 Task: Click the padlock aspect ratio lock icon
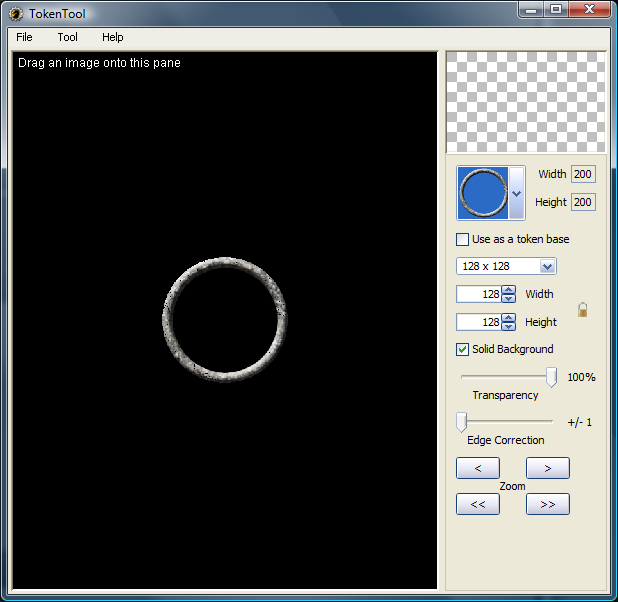pos(582,310)
